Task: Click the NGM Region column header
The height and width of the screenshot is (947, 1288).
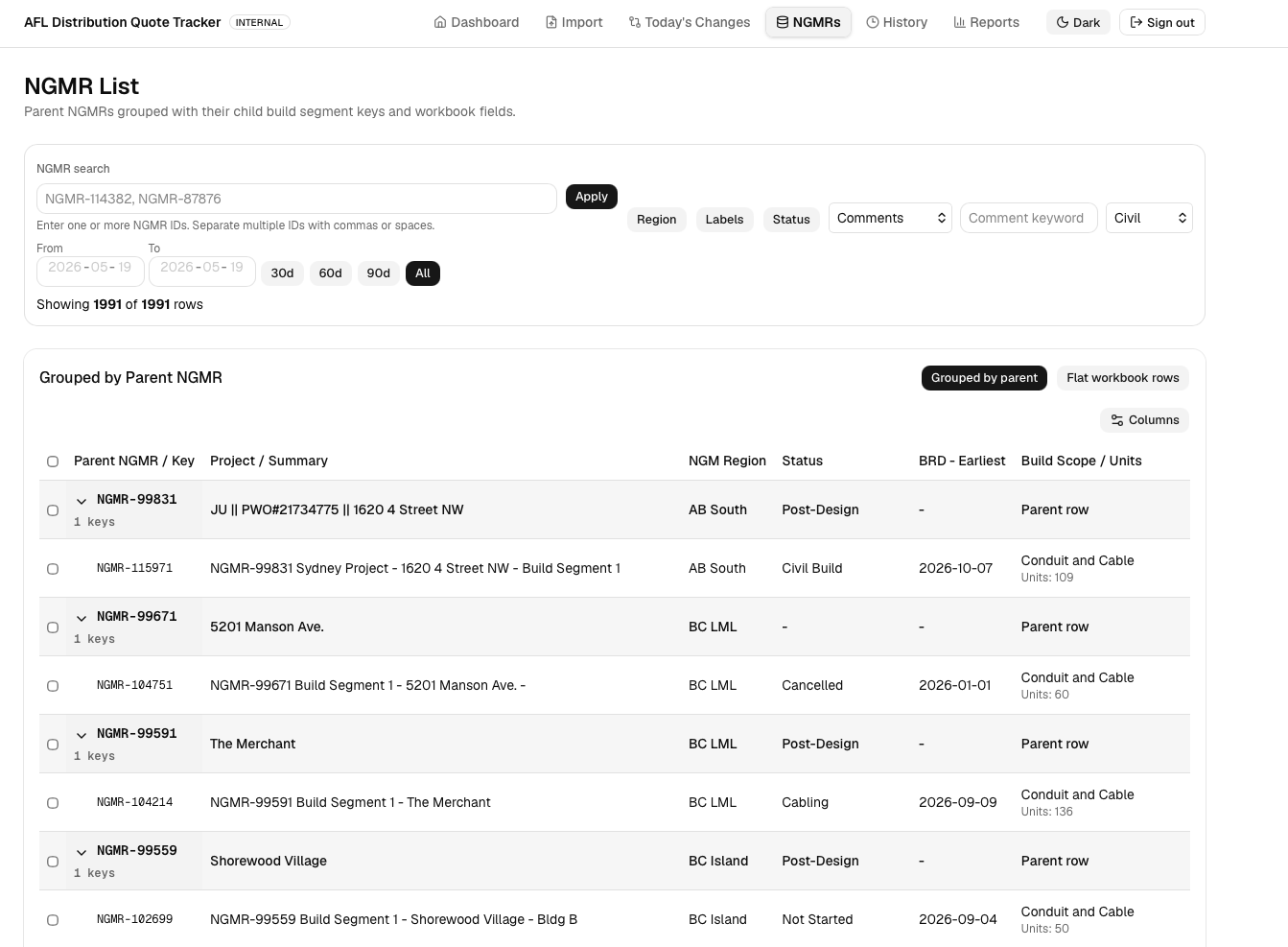Action: tap(727, 461)
